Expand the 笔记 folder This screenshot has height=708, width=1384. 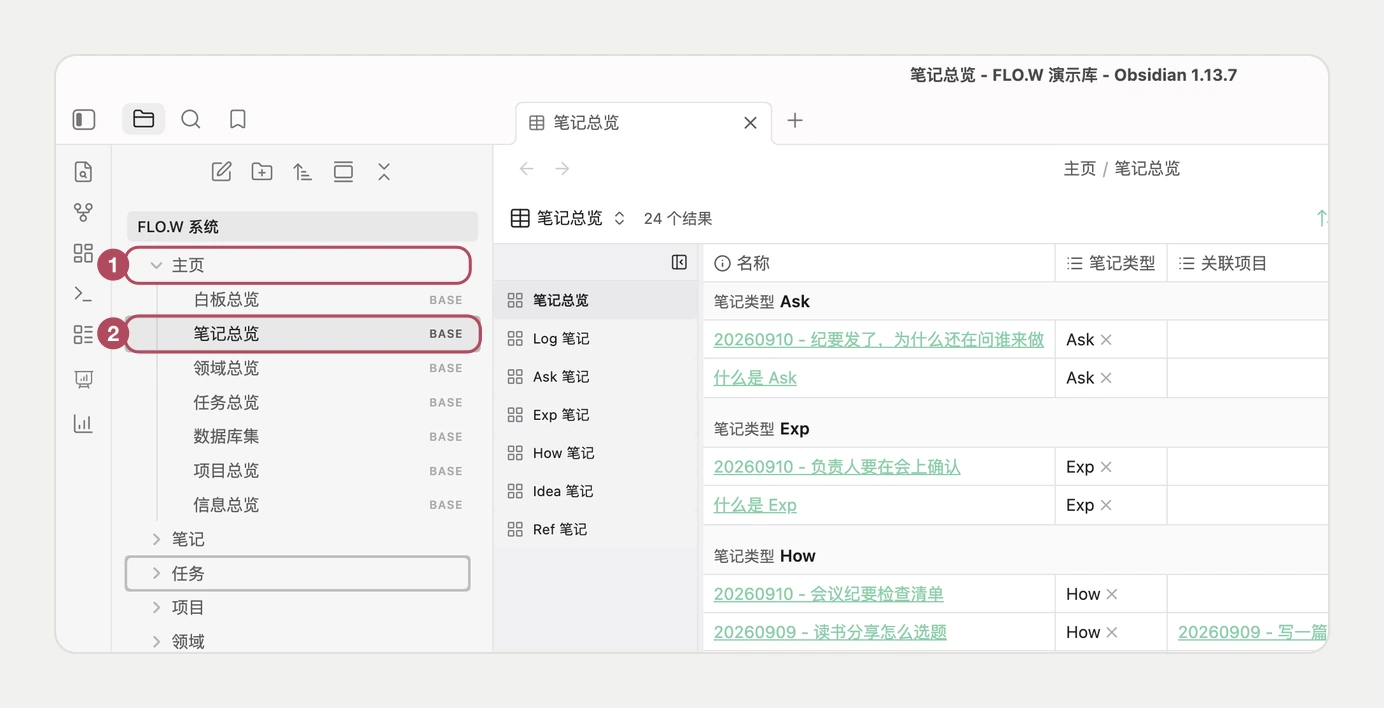[x=156, y=539]
